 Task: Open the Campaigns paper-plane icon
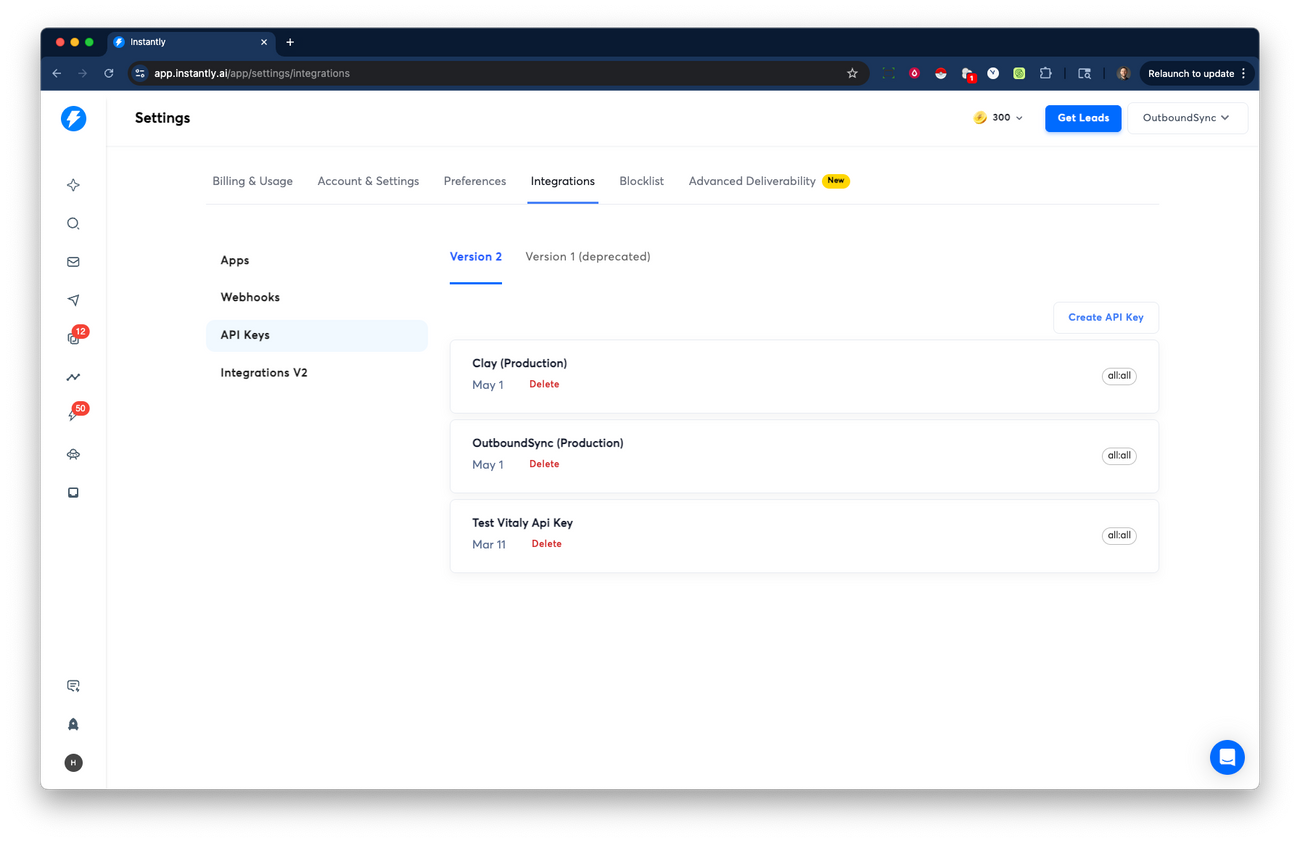coord(73,299)
